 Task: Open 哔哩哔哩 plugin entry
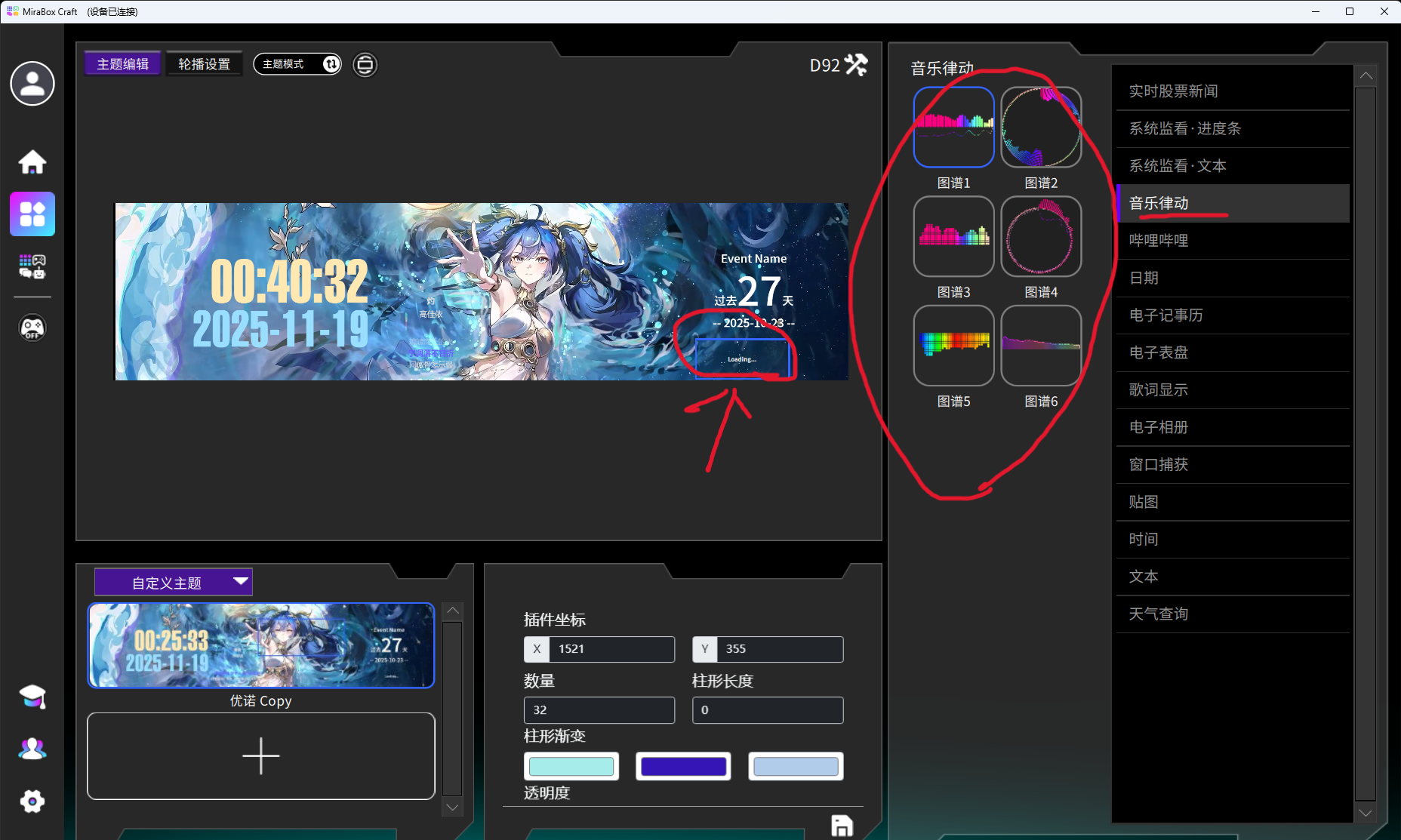(1233, 241)
